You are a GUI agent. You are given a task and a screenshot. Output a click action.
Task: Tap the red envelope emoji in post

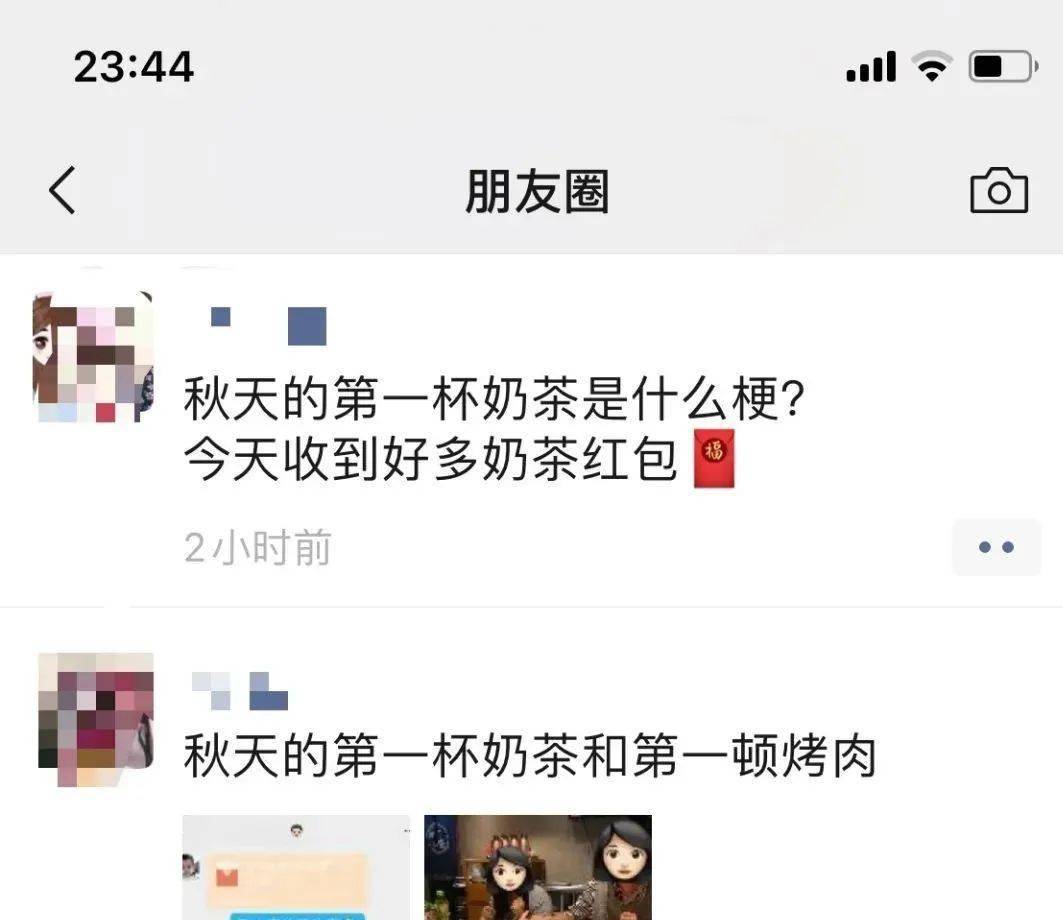coord(714,459)
